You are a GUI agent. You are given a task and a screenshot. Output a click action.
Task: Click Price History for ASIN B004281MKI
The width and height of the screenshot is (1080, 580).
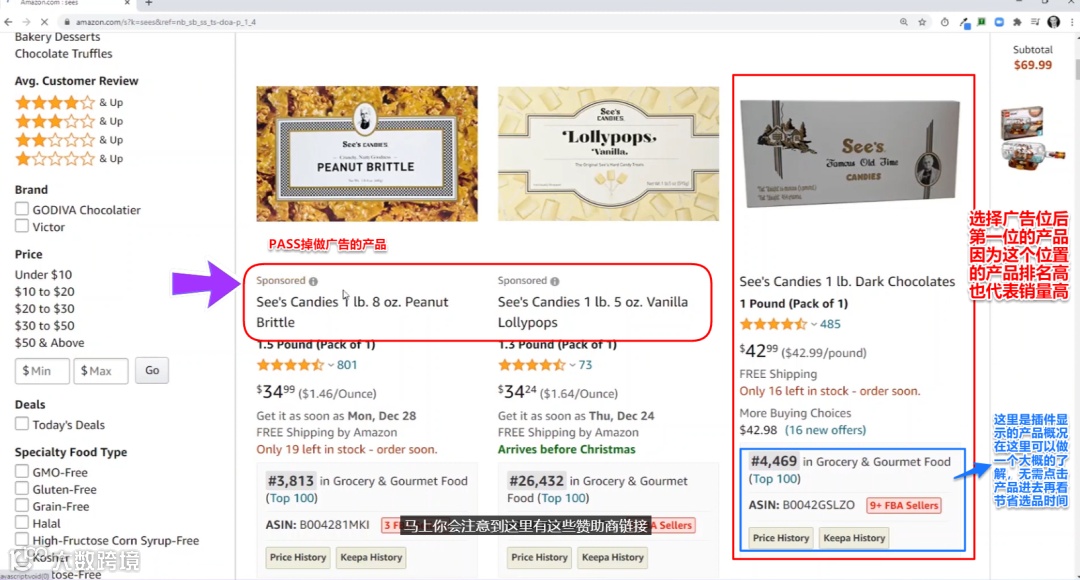tap(298, 557)
